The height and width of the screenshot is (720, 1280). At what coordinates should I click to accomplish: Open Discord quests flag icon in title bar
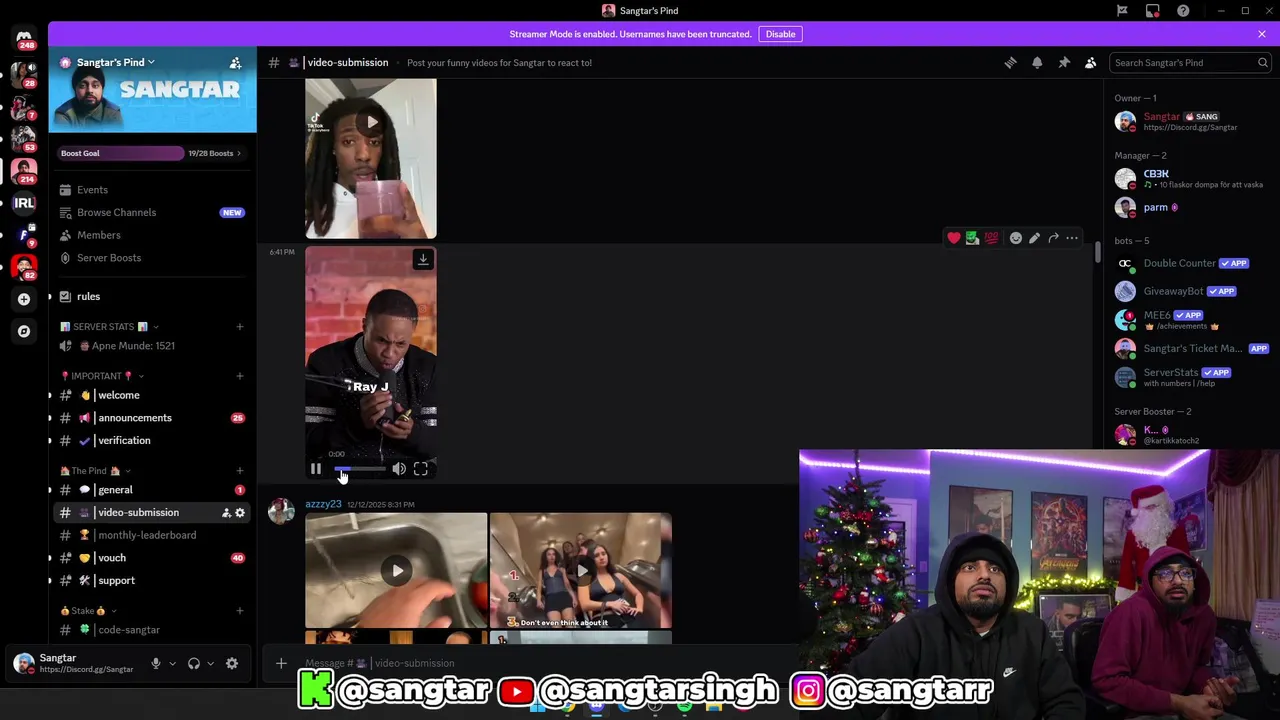click(x=1122, y=11)
